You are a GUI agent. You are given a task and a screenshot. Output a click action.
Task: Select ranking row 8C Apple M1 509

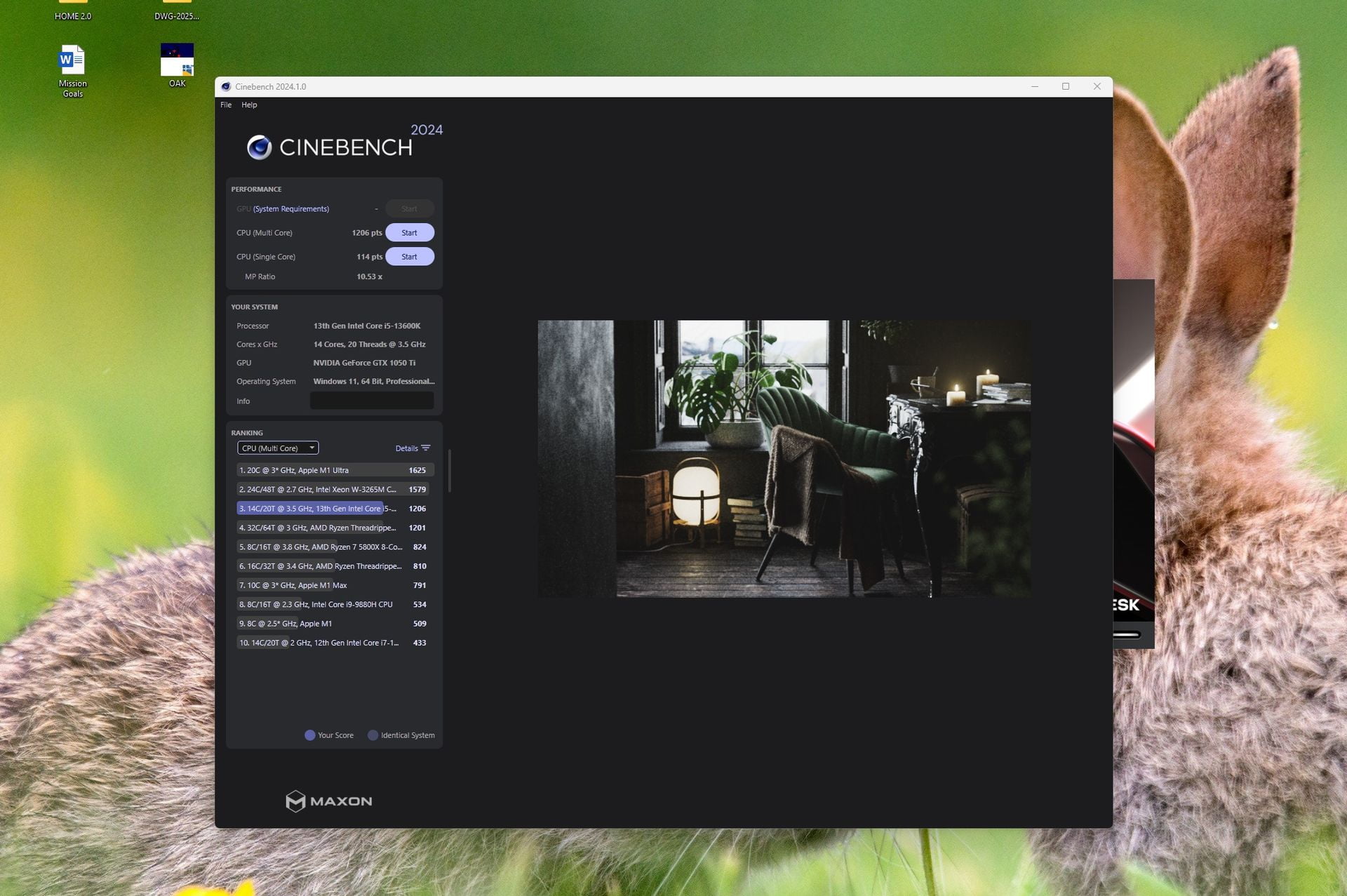click(x=335, y=624)
